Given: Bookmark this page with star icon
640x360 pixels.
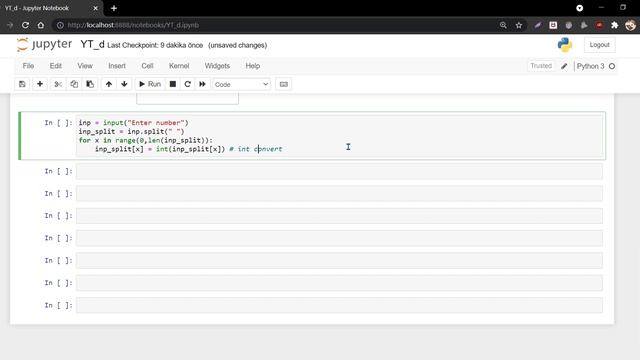Looking at the screenshot, I should click(x=519, y=25).
